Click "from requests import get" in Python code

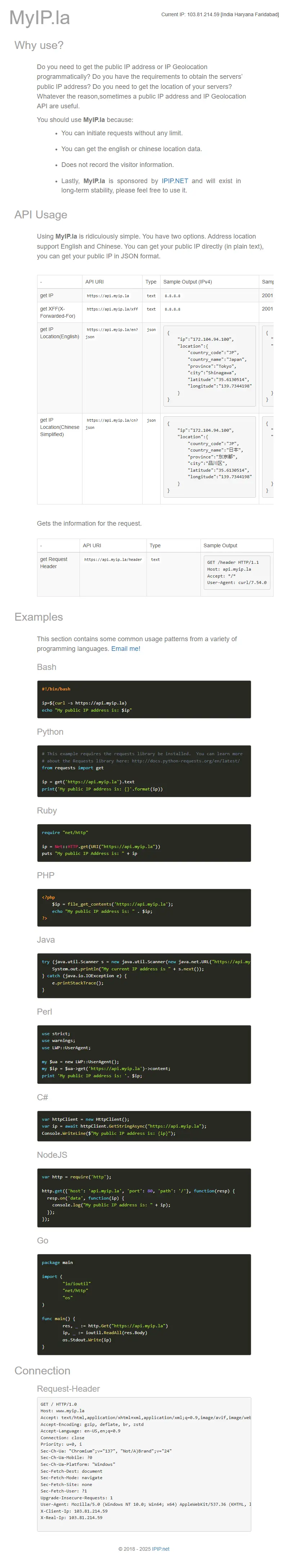click(x=72, y=767)
